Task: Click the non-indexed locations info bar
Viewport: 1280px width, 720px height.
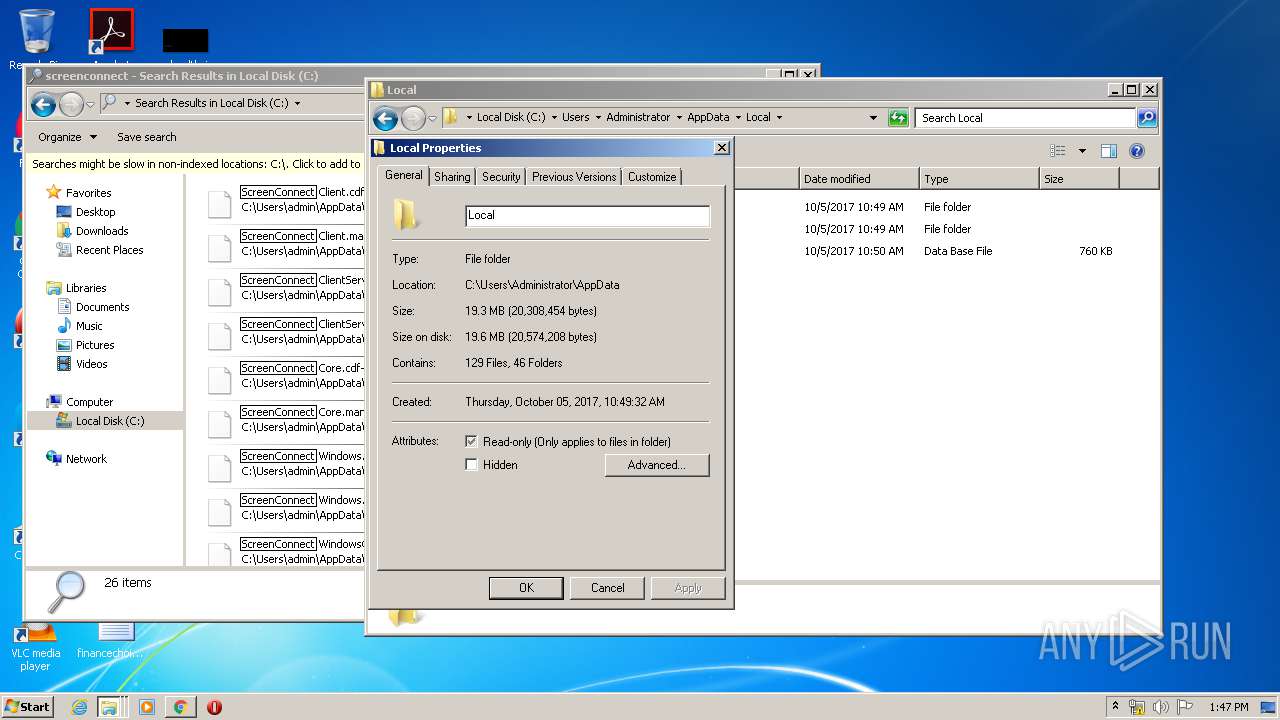Action: pos(196,164)
